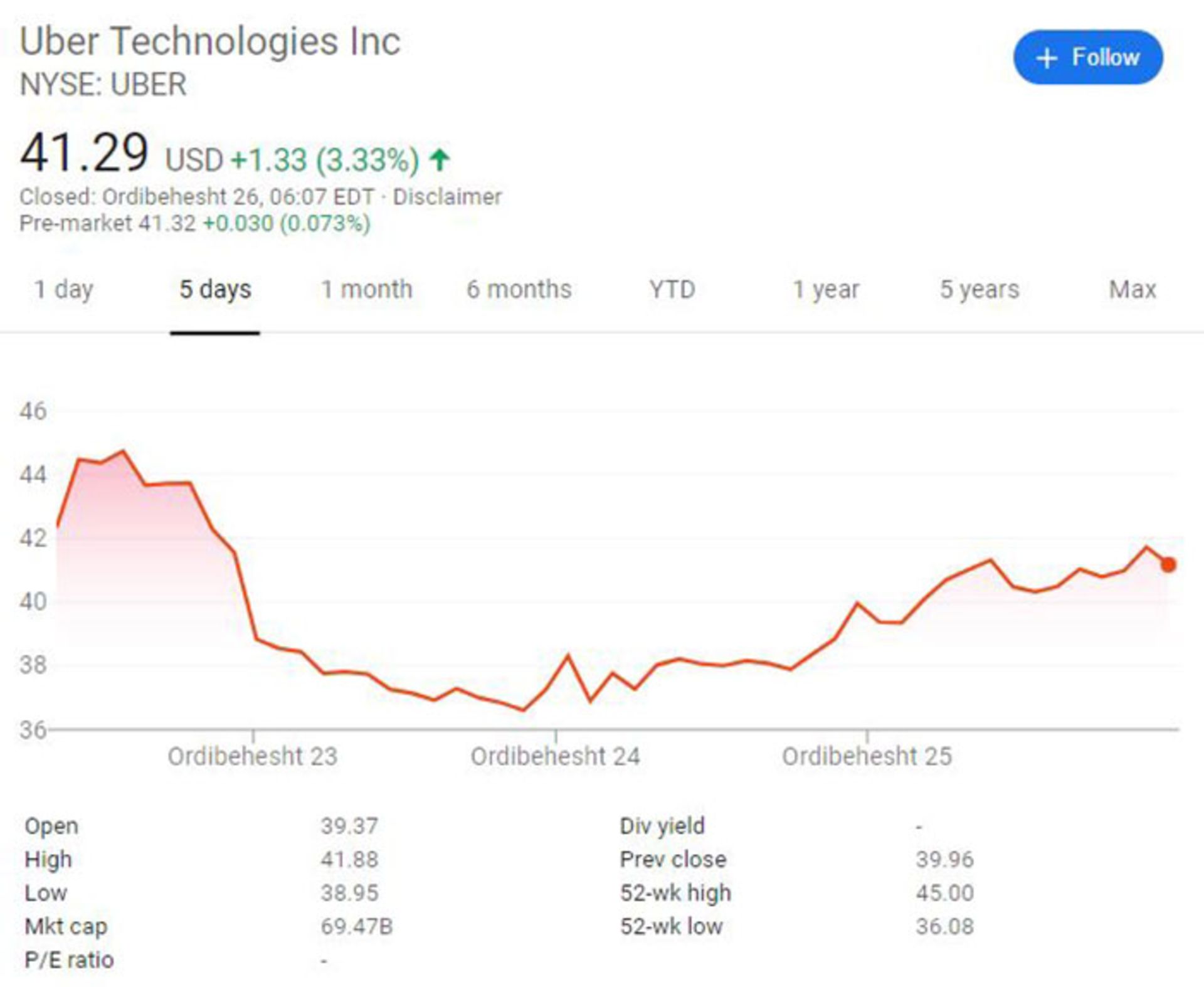Show the 6 months chart tab

(519, 290)
